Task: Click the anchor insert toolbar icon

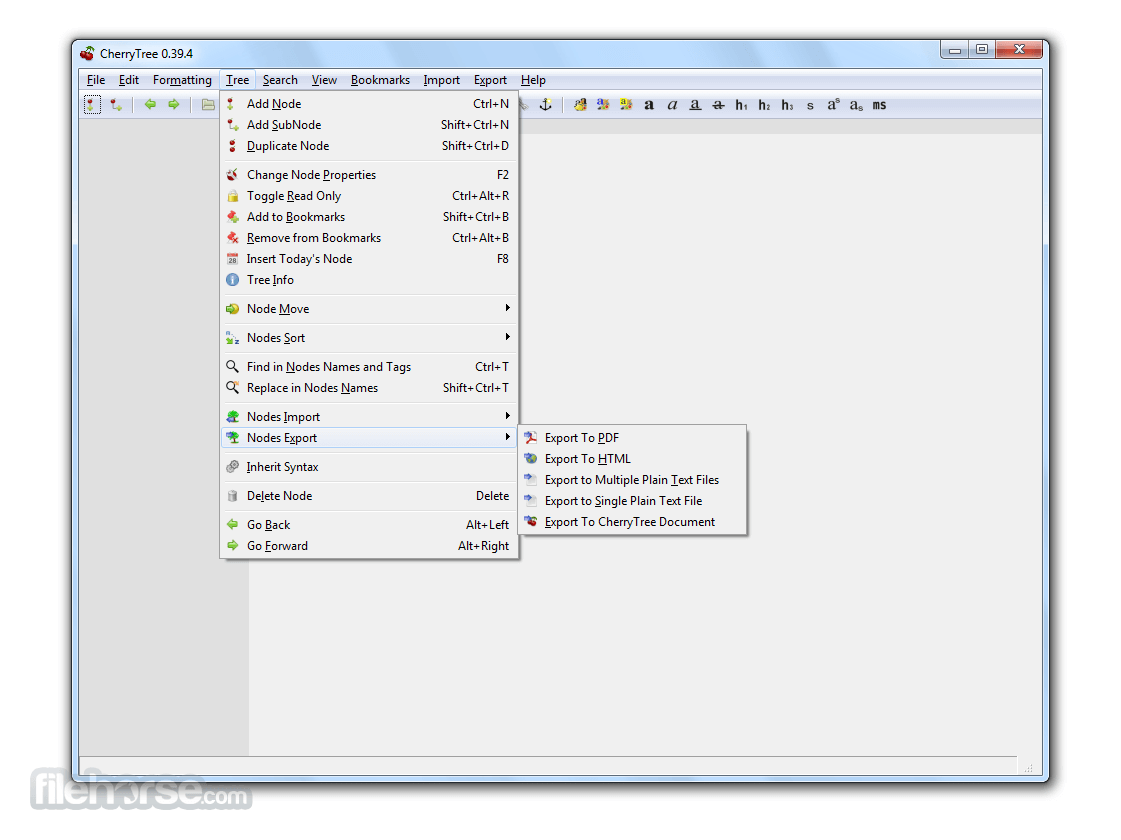Action: click(545, 105)
